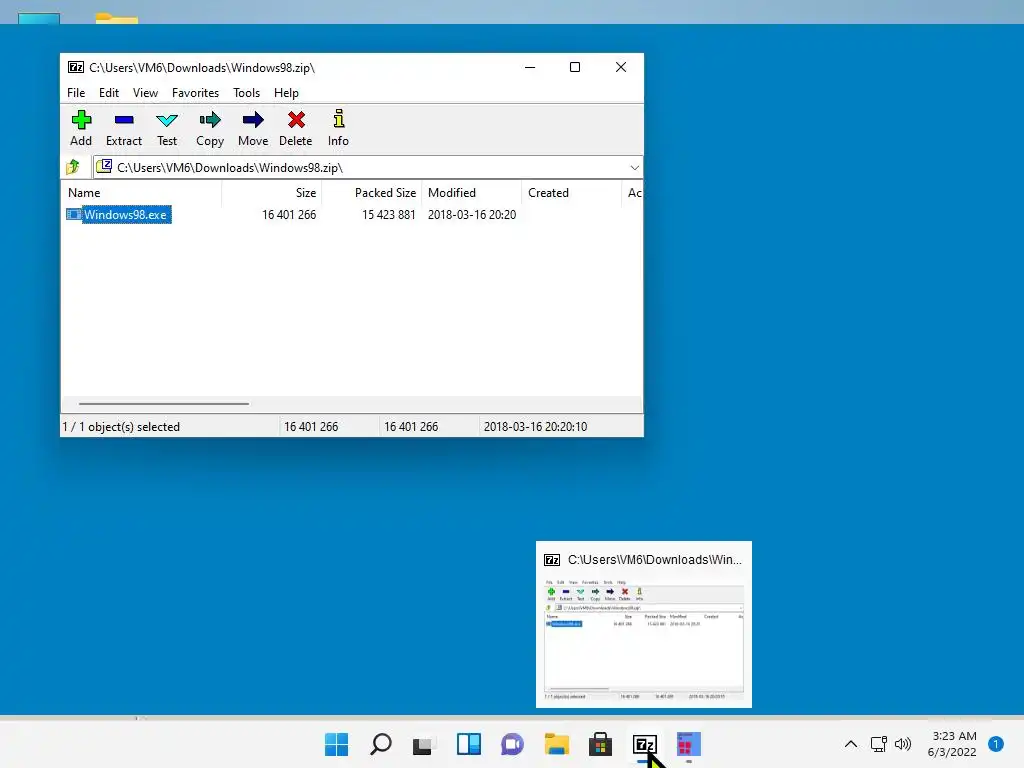Select the Copy toolbar icon
This screenshot has height=768, width=1024.
(210, 120)
